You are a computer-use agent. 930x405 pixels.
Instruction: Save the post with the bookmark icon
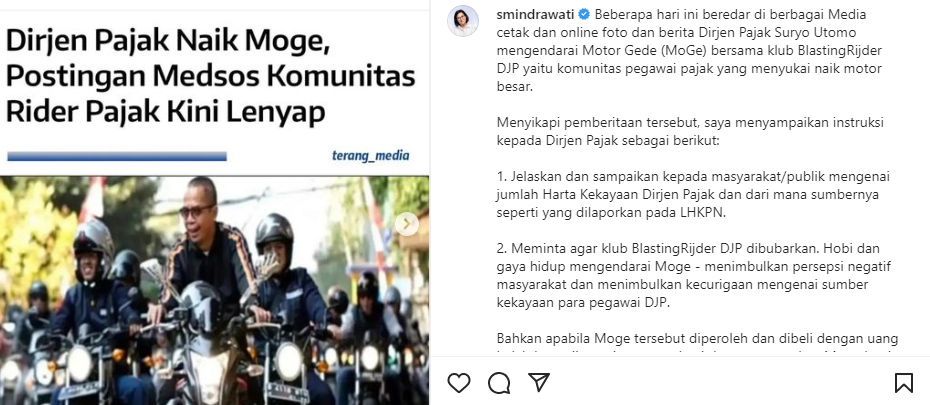[x=903, y=383]
